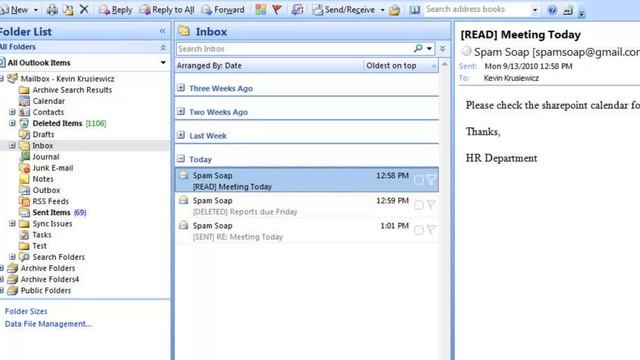Open the Calendar folder
This screenshot has width=640, height=360.
point(49,101)
